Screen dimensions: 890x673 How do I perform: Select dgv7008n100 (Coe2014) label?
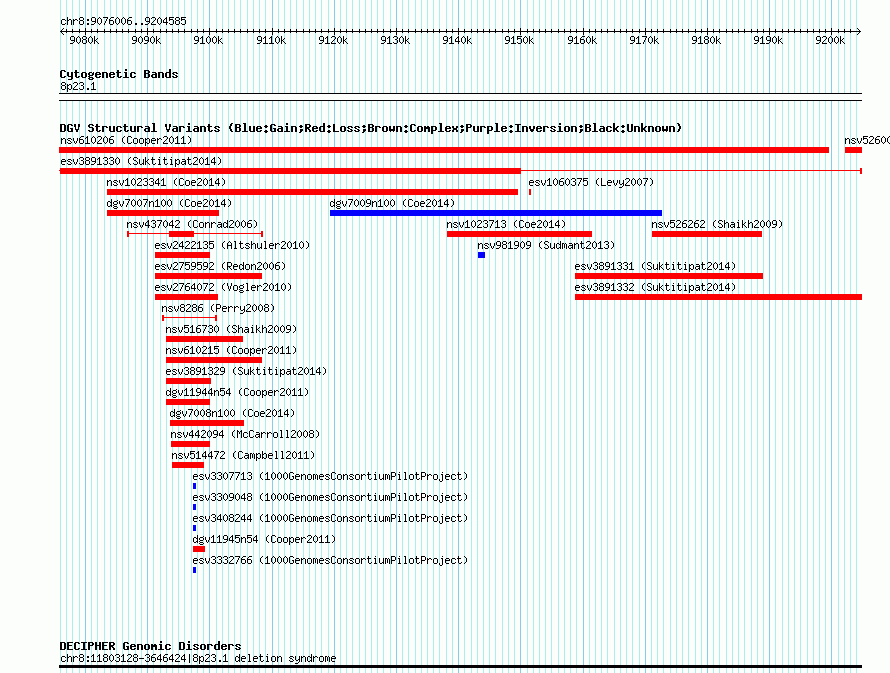232,413
